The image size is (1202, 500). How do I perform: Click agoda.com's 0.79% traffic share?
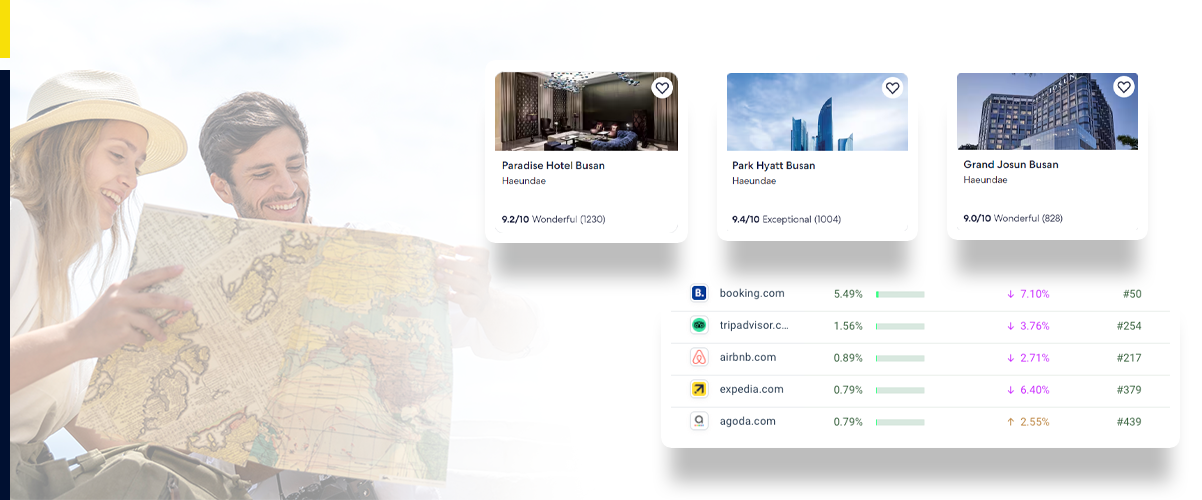pyautogui.click(x=848, y=422)
